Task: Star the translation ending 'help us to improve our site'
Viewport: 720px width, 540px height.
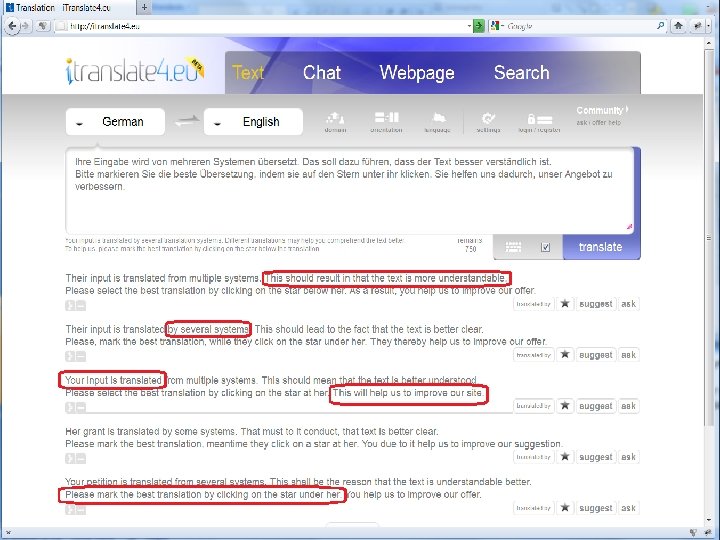Action: coord(565,405)
